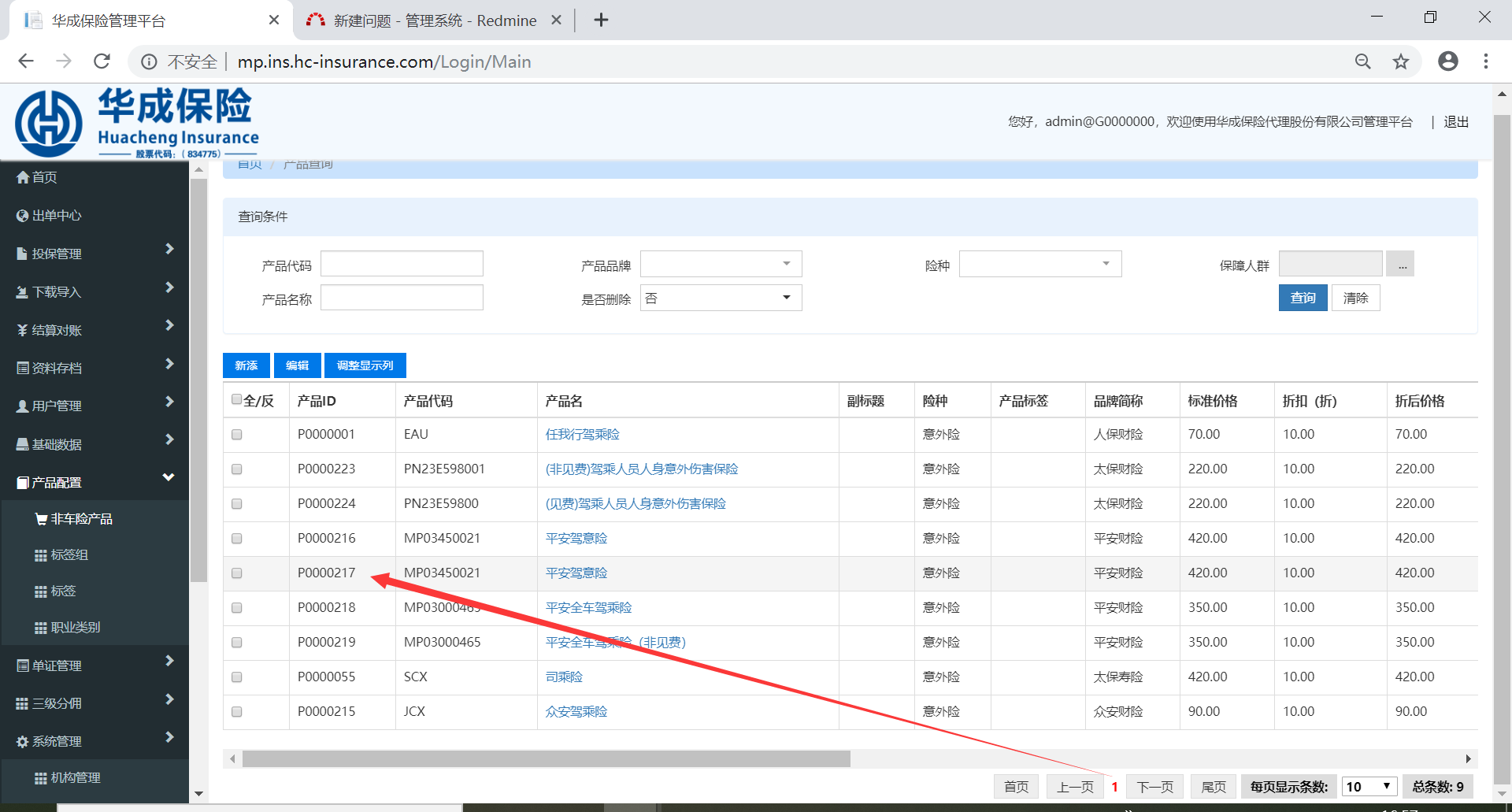Check the row for product P0000001
The height and width of the screenshot is (812, 1512).
236,435
